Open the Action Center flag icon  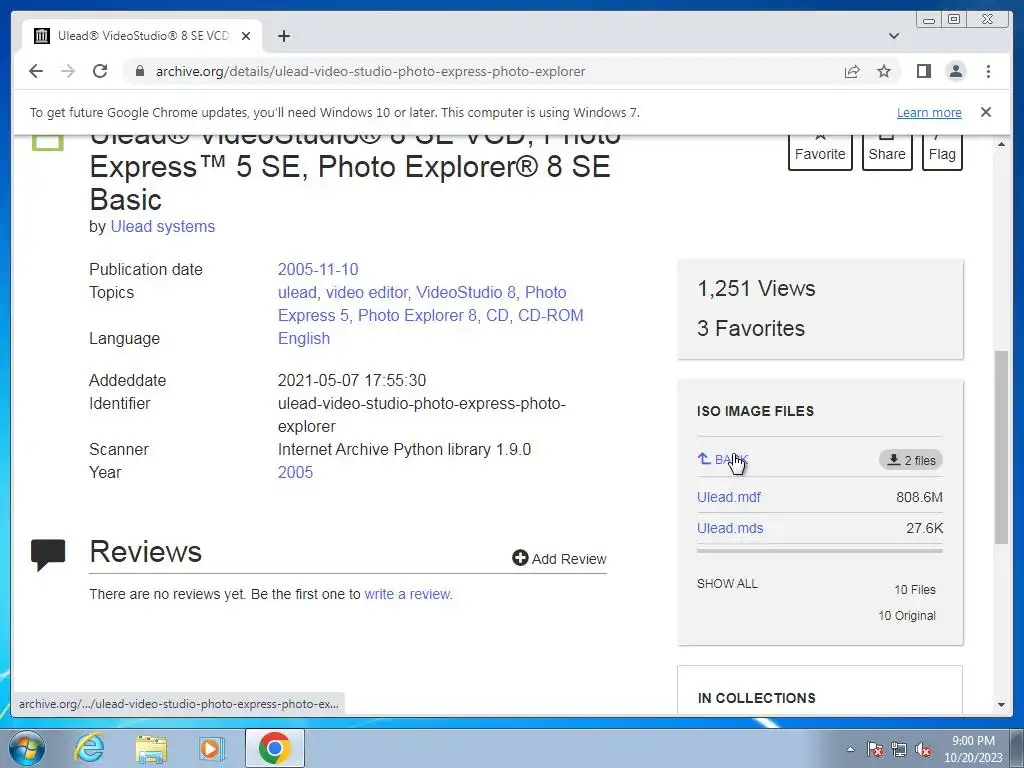point(875,749)
